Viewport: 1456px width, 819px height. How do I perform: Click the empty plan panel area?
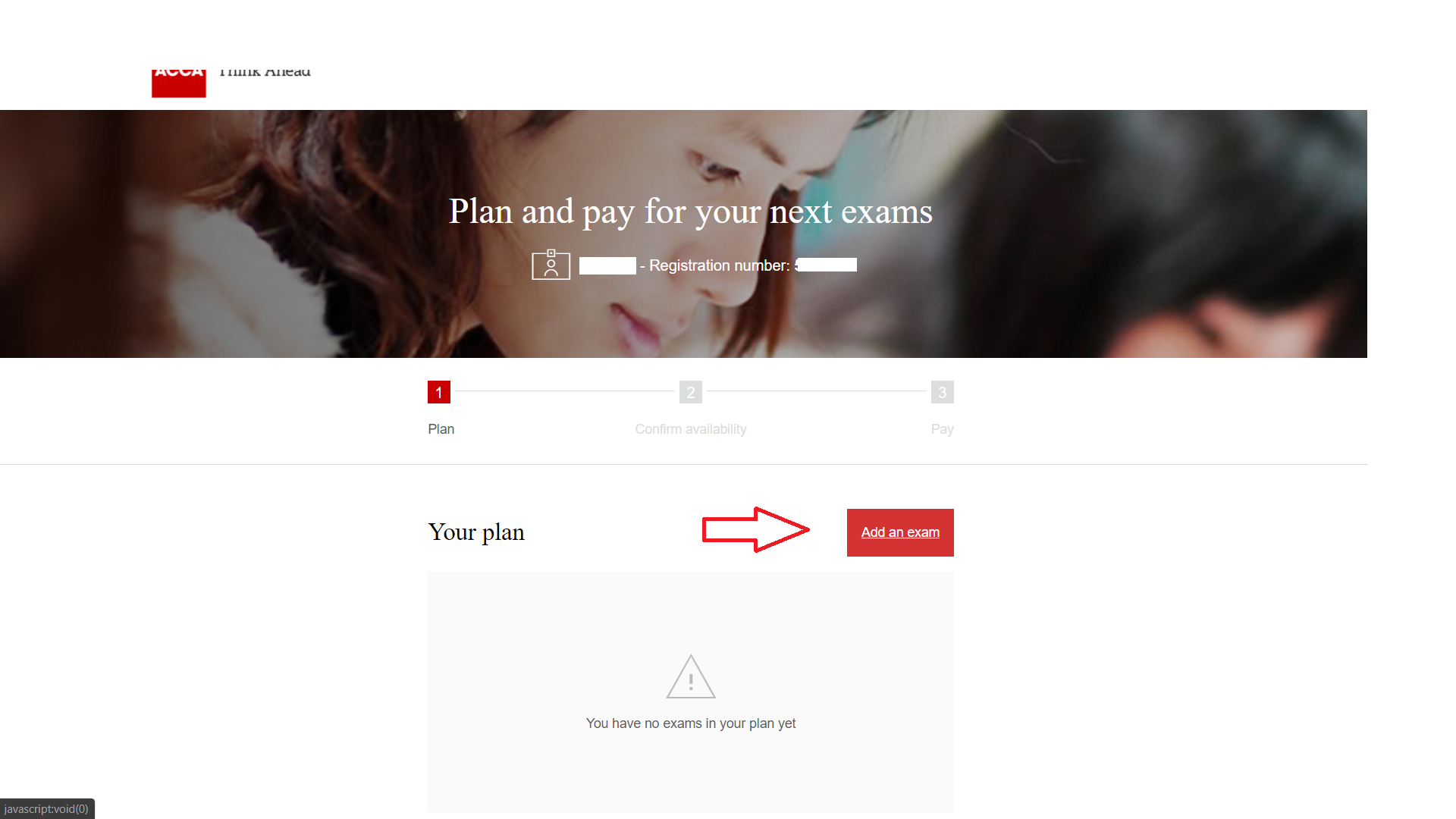point(691,692)
